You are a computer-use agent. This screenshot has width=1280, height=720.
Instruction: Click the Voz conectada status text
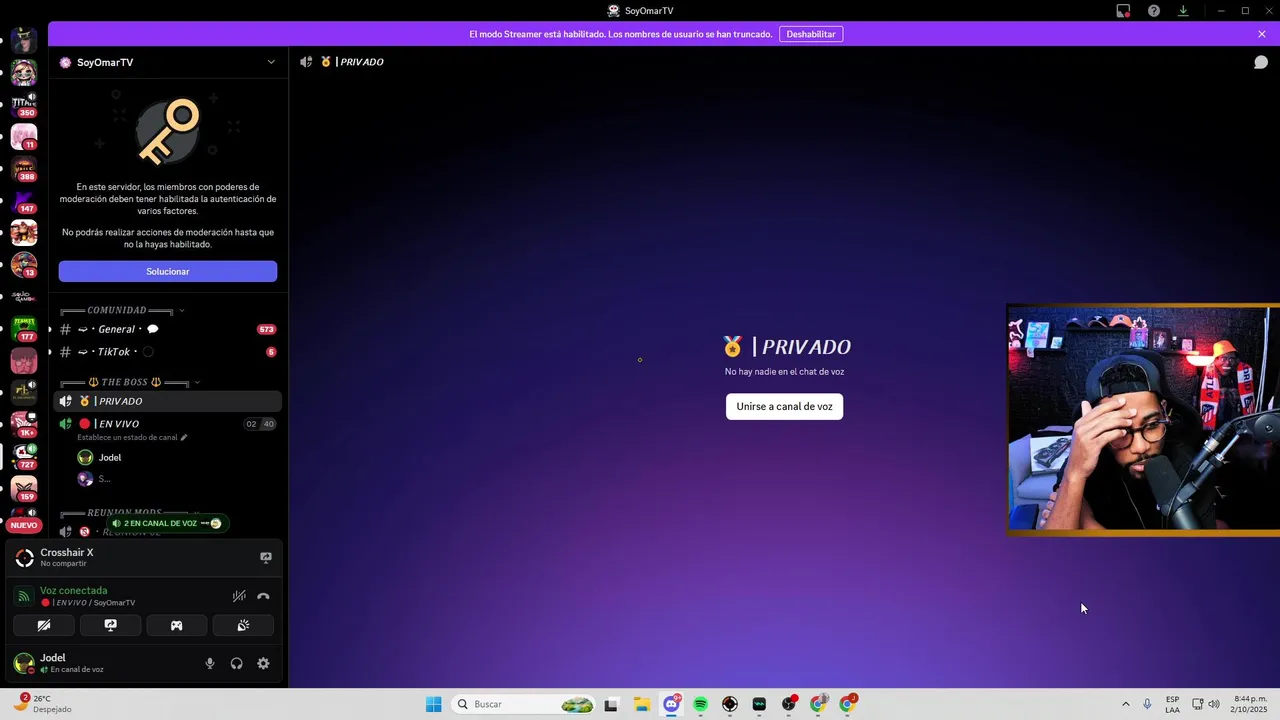(x=74, y=591)
